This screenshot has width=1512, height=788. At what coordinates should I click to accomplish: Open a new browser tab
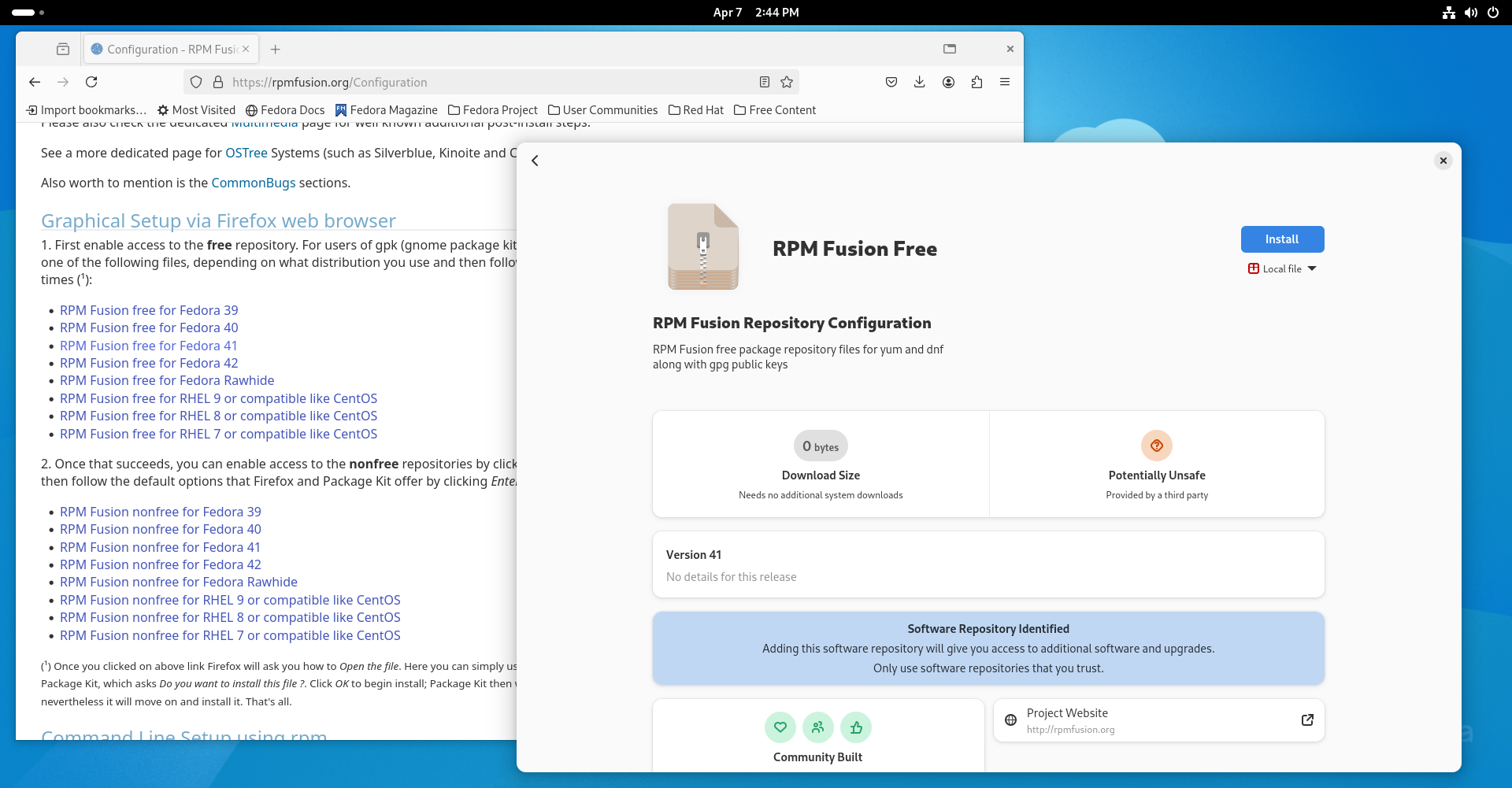coord(275,49)
